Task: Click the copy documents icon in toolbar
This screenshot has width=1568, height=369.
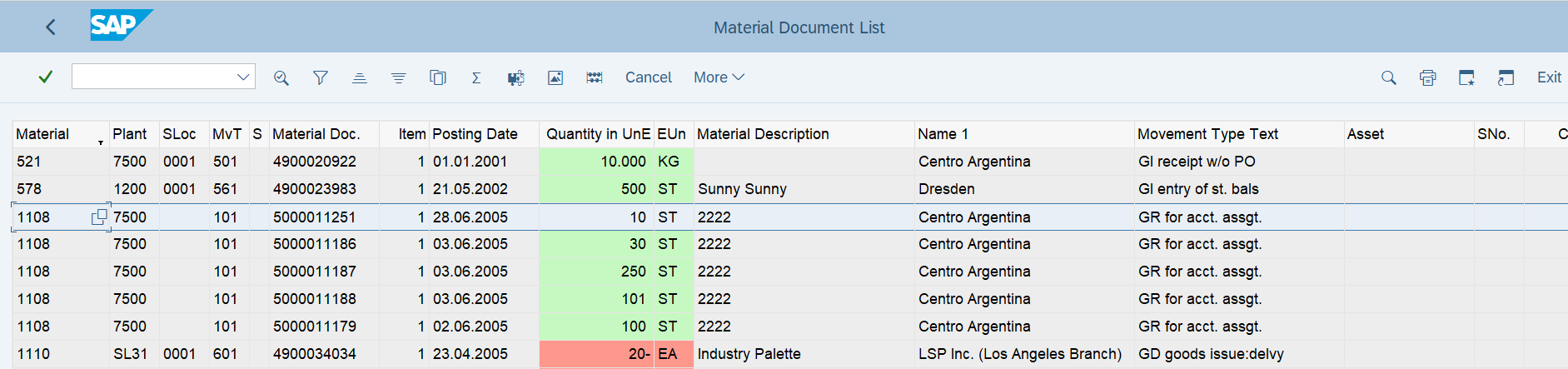Action: [x=437, y=77]
